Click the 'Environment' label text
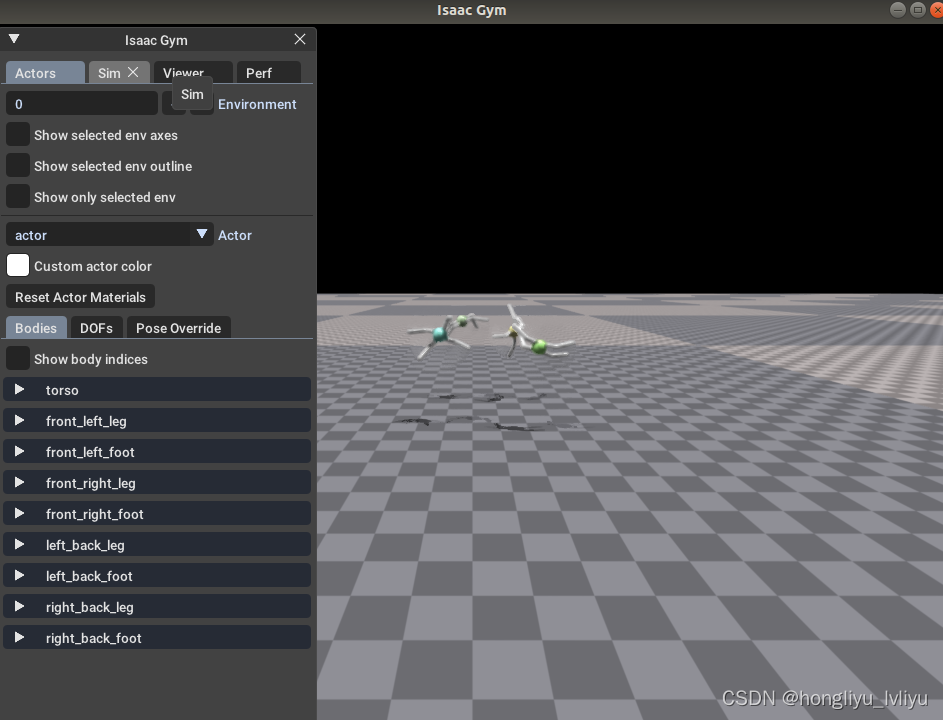The image size is (943, 720). click(x=257, y=104)
